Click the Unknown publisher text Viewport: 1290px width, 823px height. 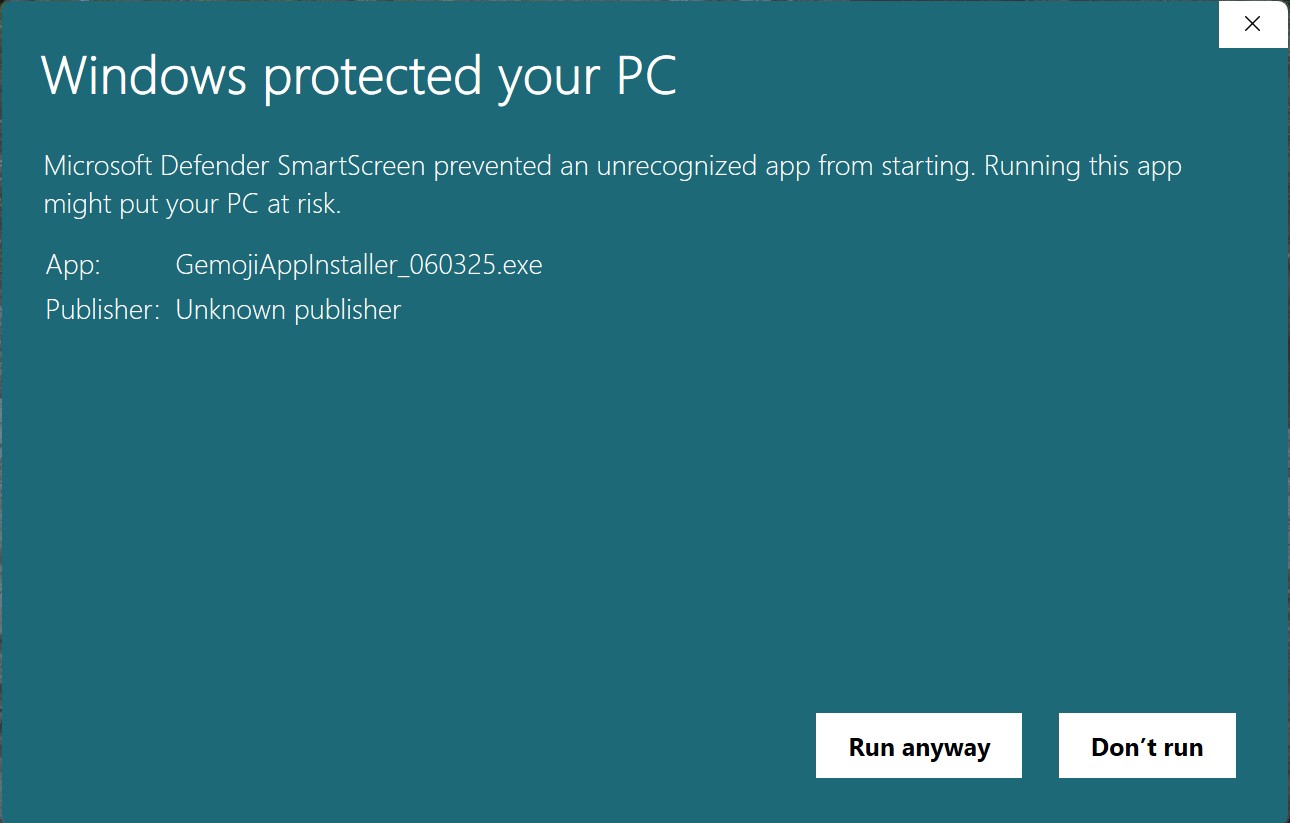[x=288, y=310]
